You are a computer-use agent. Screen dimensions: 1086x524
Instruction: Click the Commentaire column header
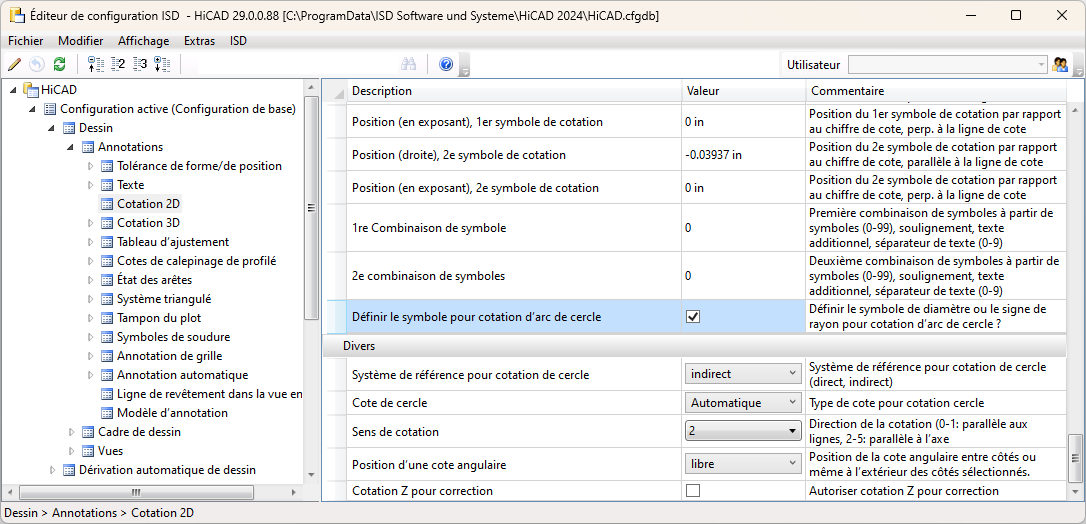(936, 91)
